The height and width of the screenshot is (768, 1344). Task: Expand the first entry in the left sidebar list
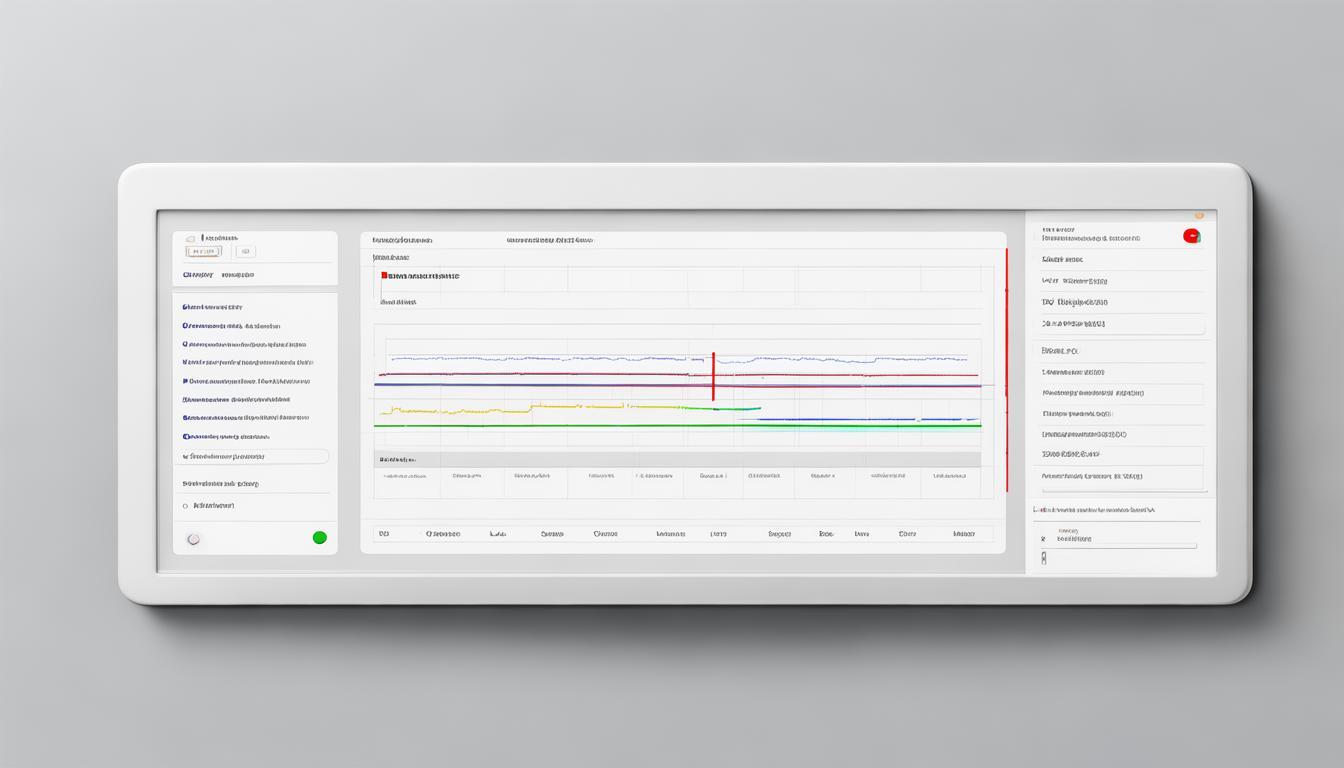point(212,307)
